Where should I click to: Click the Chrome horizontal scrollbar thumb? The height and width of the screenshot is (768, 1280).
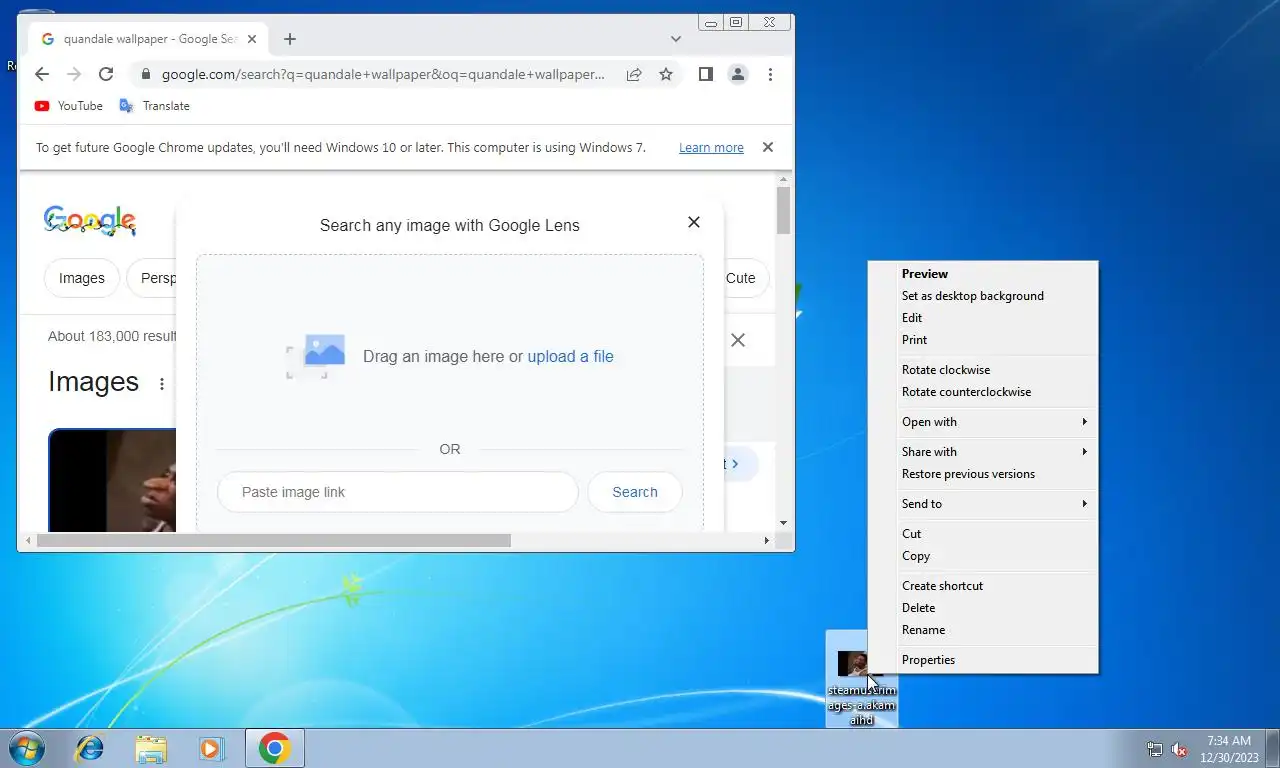[273, 540]
